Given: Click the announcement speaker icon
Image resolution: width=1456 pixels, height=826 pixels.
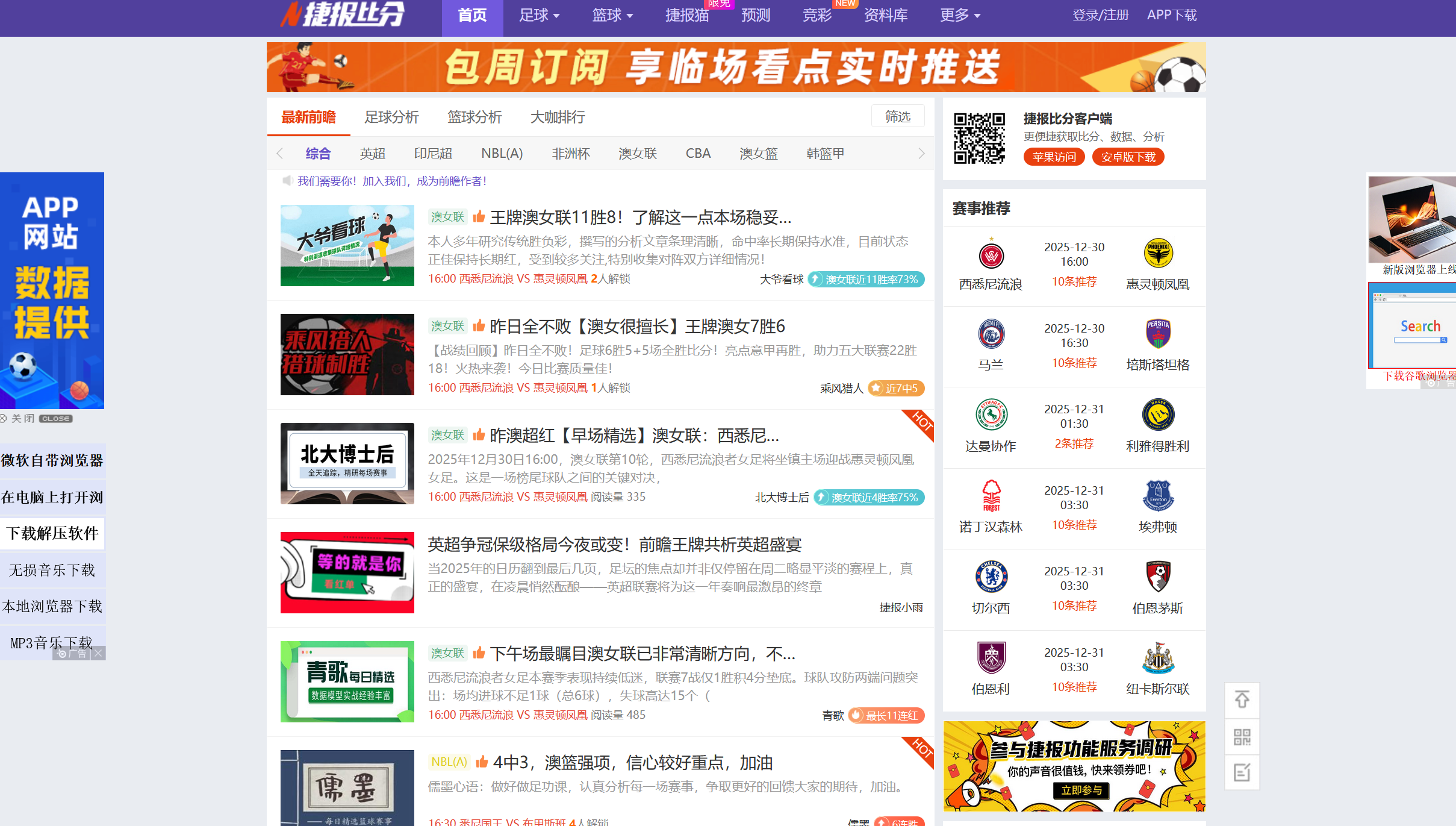Looking at the screenshot, I should tap(287, 181).
